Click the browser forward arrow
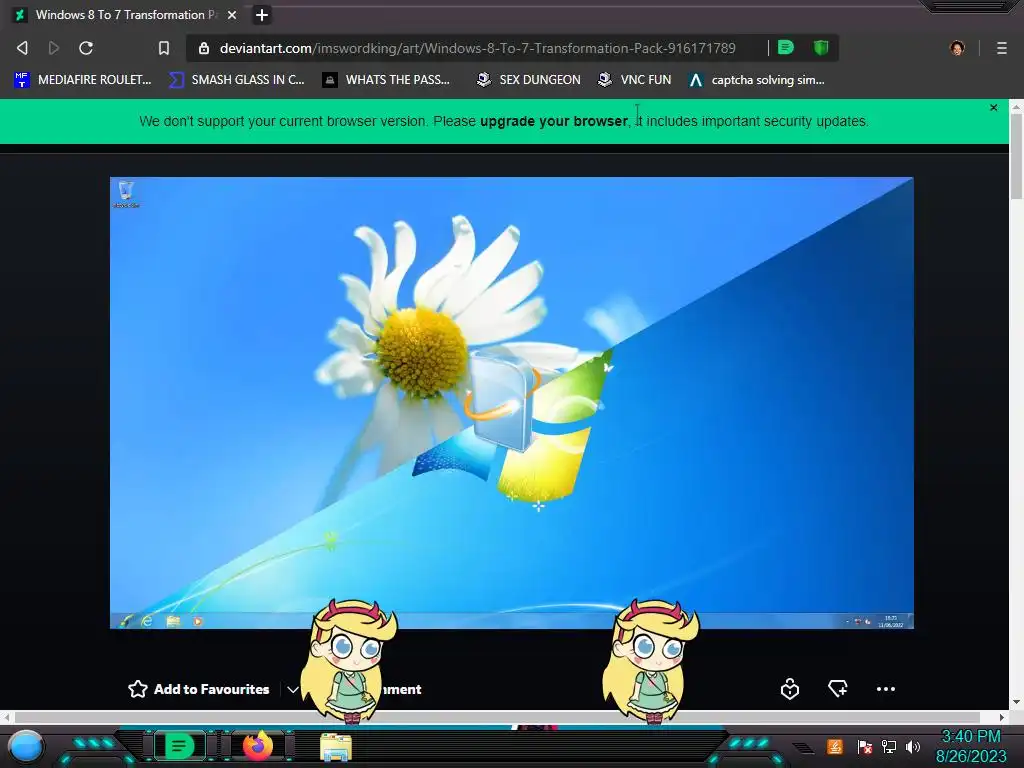 coord(54,48)
